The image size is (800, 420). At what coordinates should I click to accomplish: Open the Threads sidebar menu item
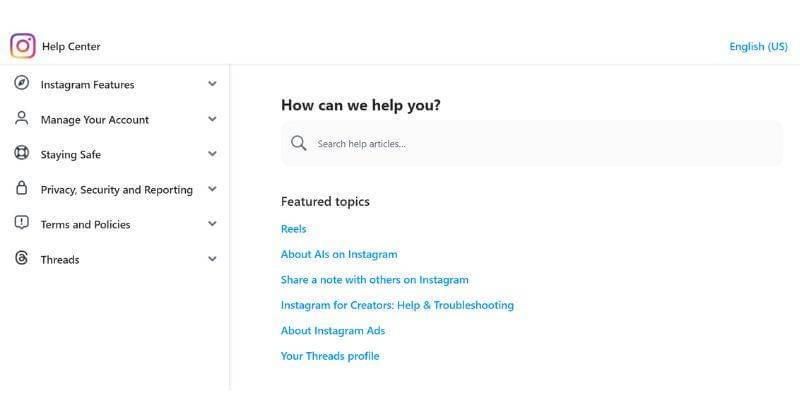click(x=60, y=260)
